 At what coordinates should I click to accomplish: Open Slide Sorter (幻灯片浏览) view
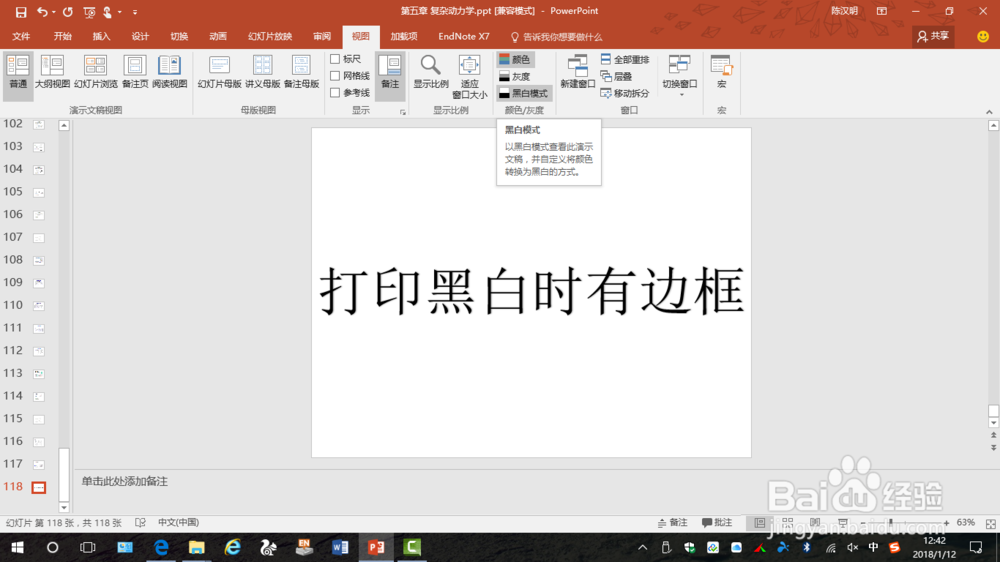[96, 72]
